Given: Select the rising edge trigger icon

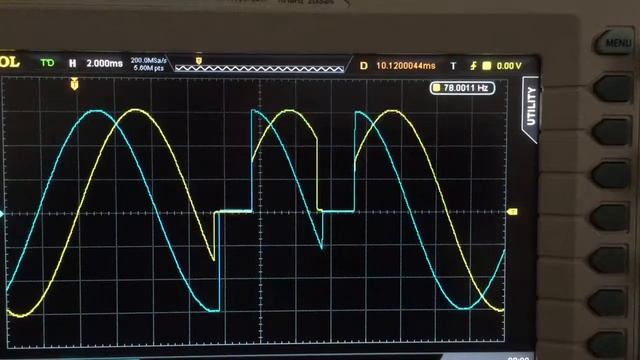Looking at the screenshot, I should click(x=473, y=65).
